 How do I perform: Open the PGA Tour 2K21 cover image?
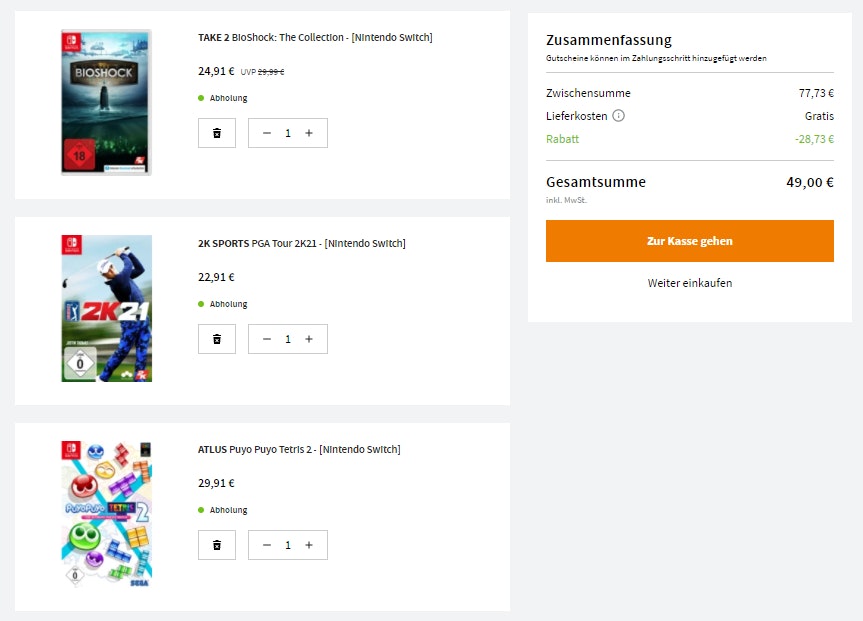pos(106,308)
